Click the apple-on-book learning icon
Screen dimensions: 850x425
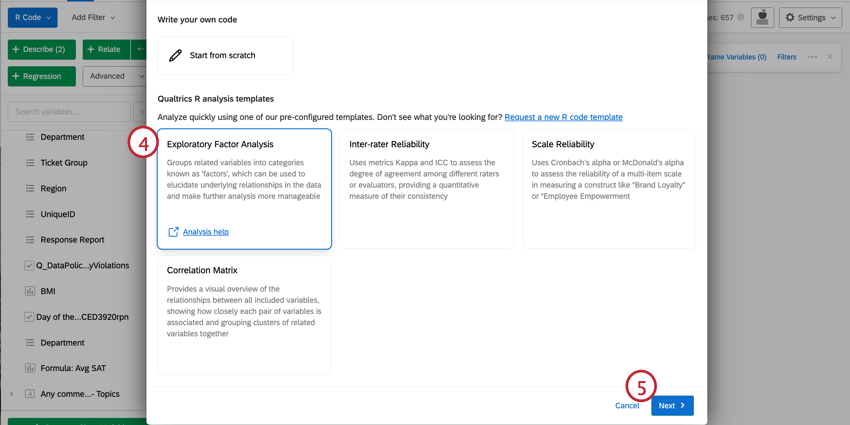coord(762,17)
